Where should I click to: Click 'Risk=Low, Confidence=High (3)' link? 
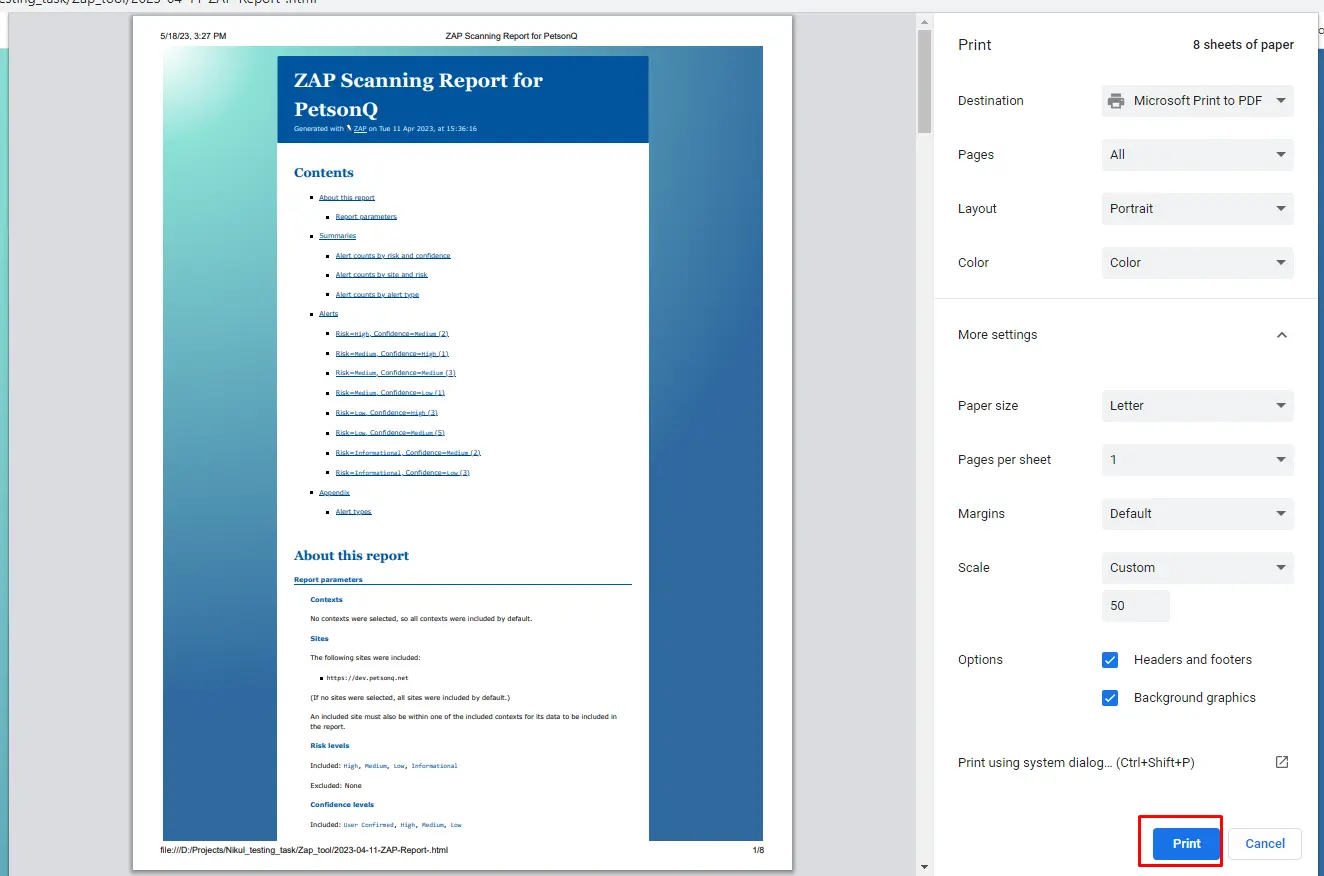click(387, 413)
